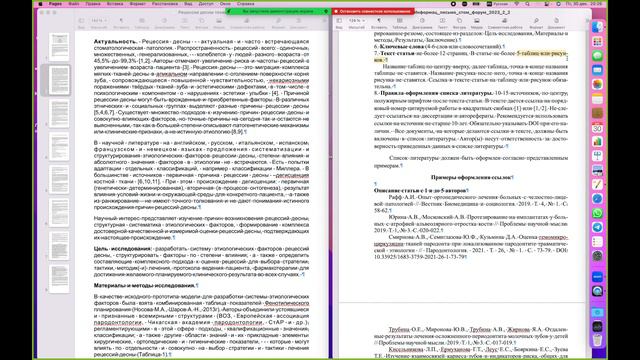The height and width of the screenshot is (360, 640).
Task: Select fourth page thumbnail in left sidebar
Action: click(x=60, y=147)
